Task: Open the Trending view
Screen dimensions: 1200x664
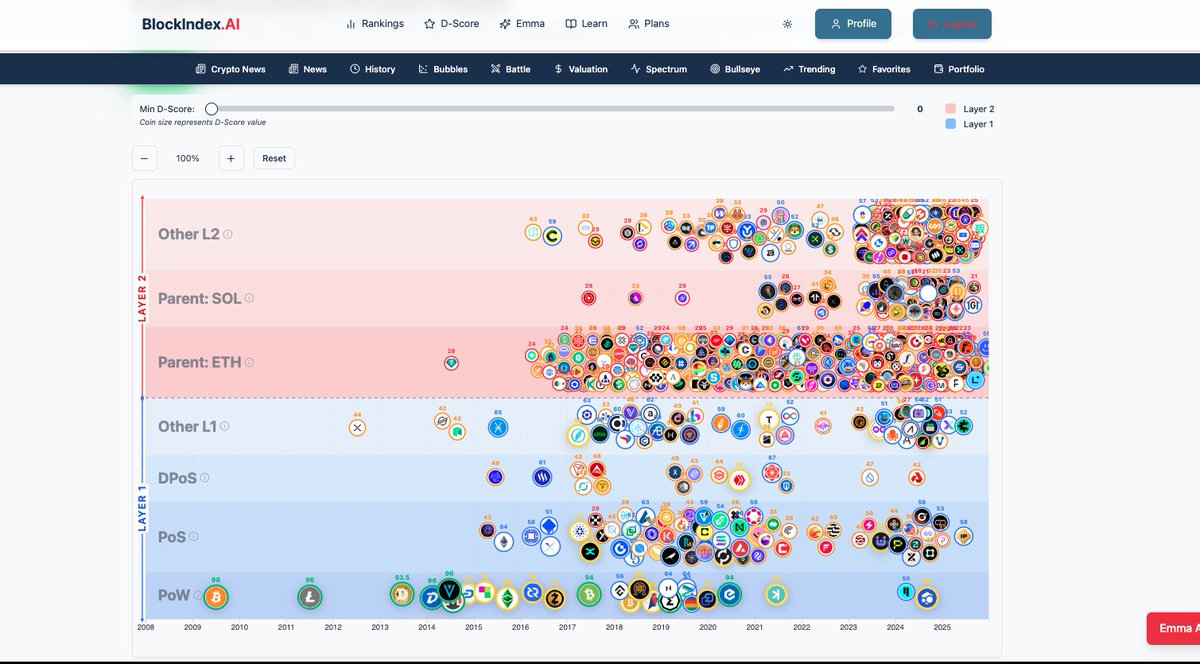Action: click(x=809, y=69)
